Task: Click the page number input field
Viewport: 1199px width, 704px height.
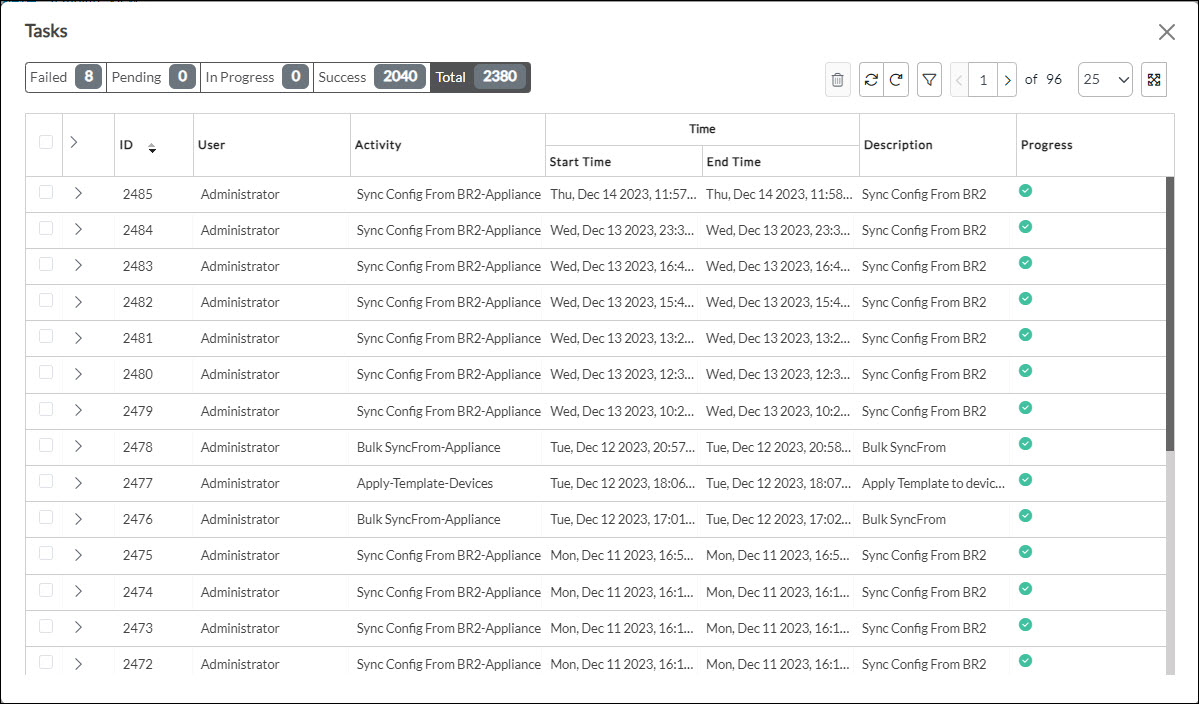Action: (983, 80)
